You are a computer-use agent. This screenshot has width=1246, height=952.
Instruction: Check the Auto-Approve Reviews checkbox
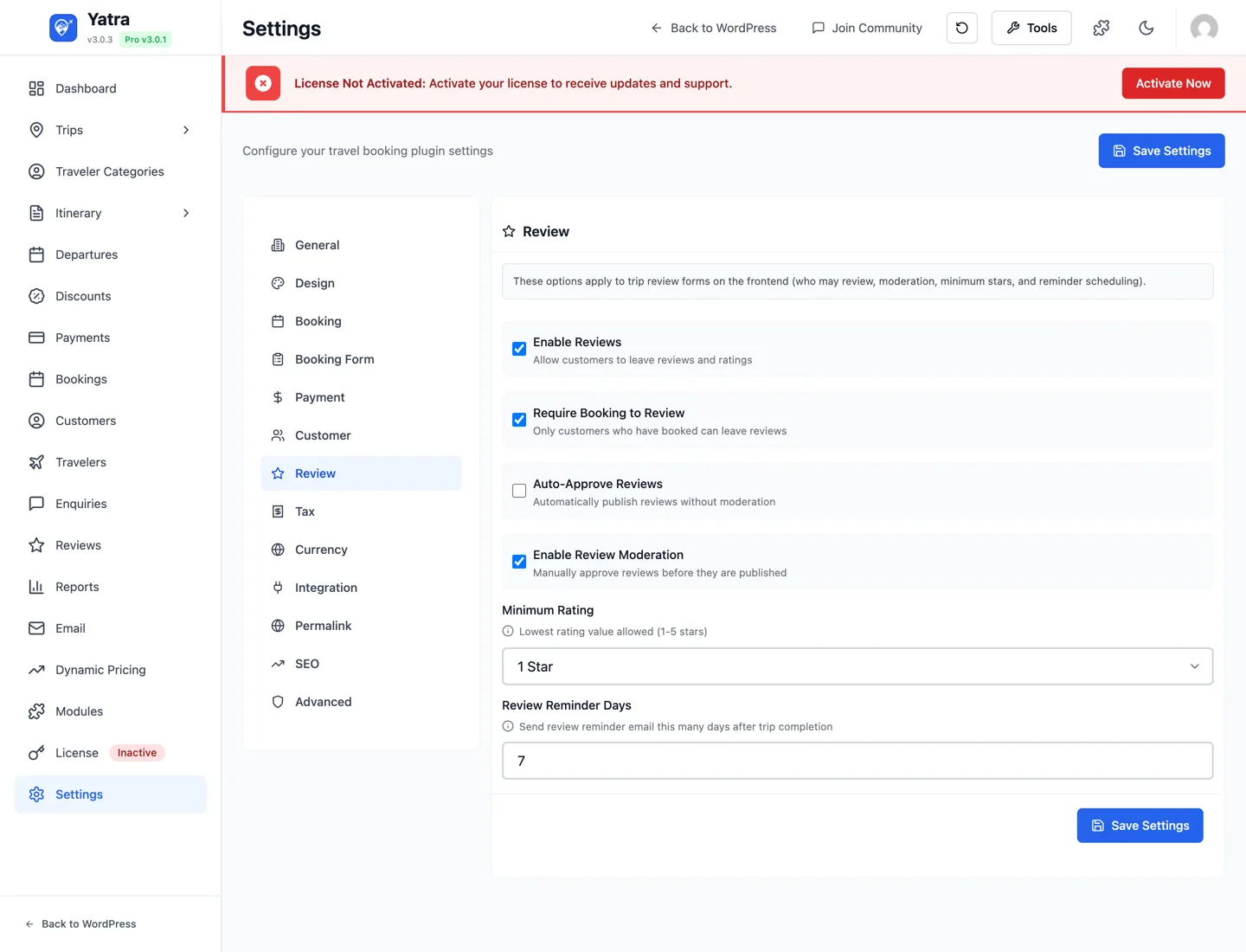519,491
